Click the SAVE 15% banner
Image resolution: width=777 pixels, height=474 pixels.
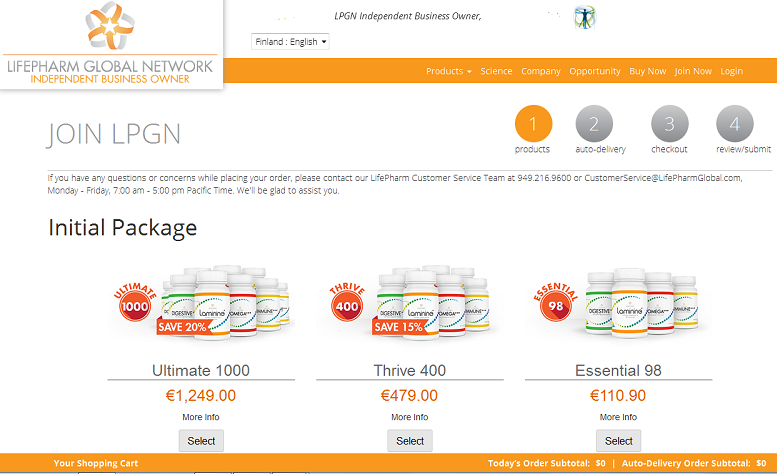click(398, 327)
